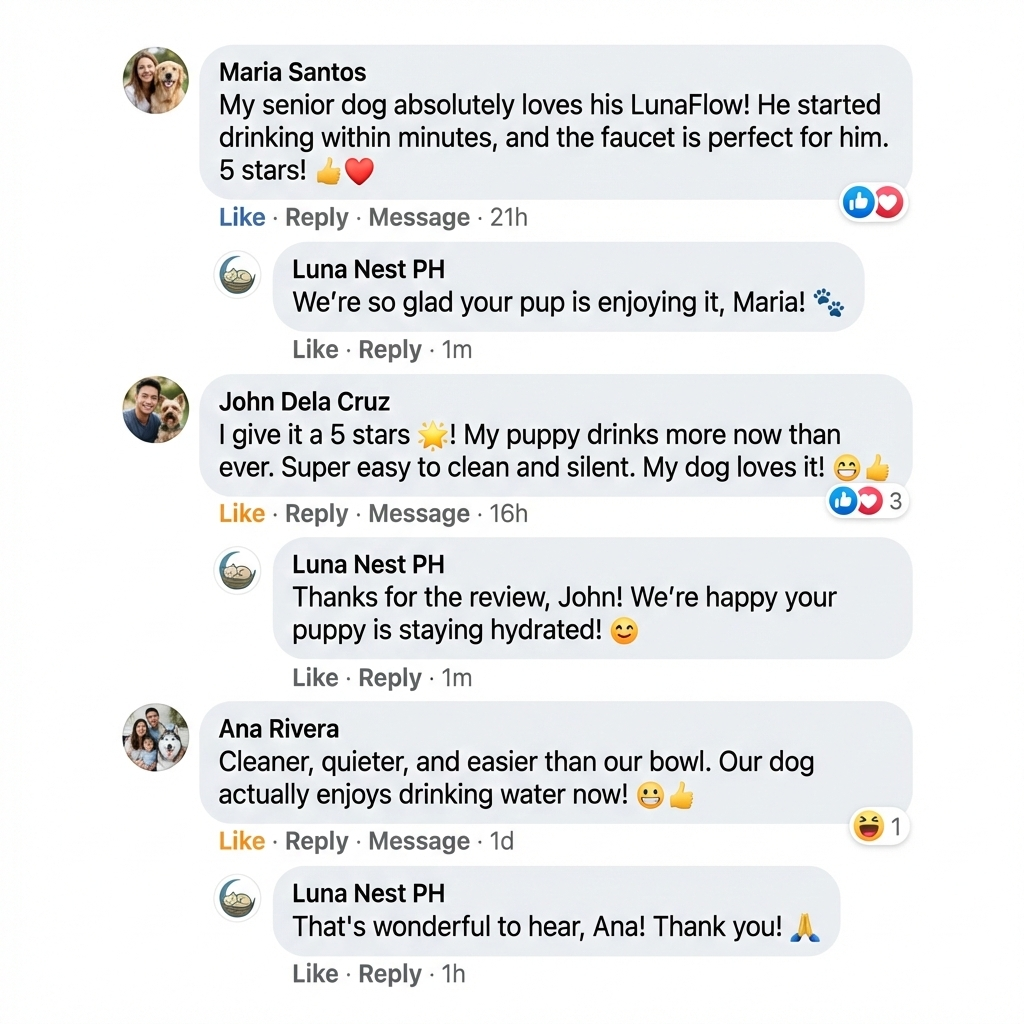
Task: Toggle Like on Ana Rivera's comment
Action: (x=242, y=842)
